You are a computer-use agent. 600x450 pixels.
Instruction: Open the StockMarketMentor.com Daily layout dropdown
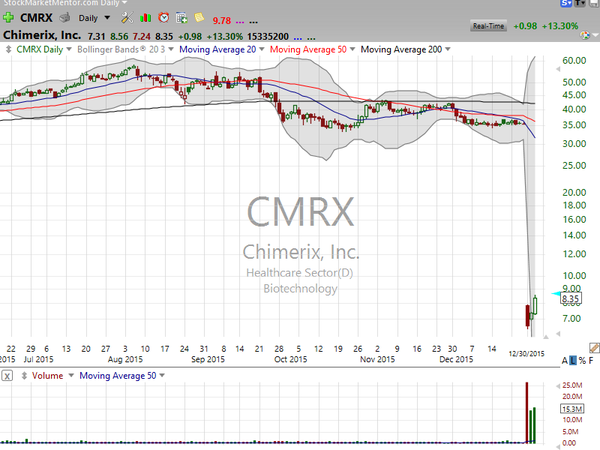click(x=124, y=3)
